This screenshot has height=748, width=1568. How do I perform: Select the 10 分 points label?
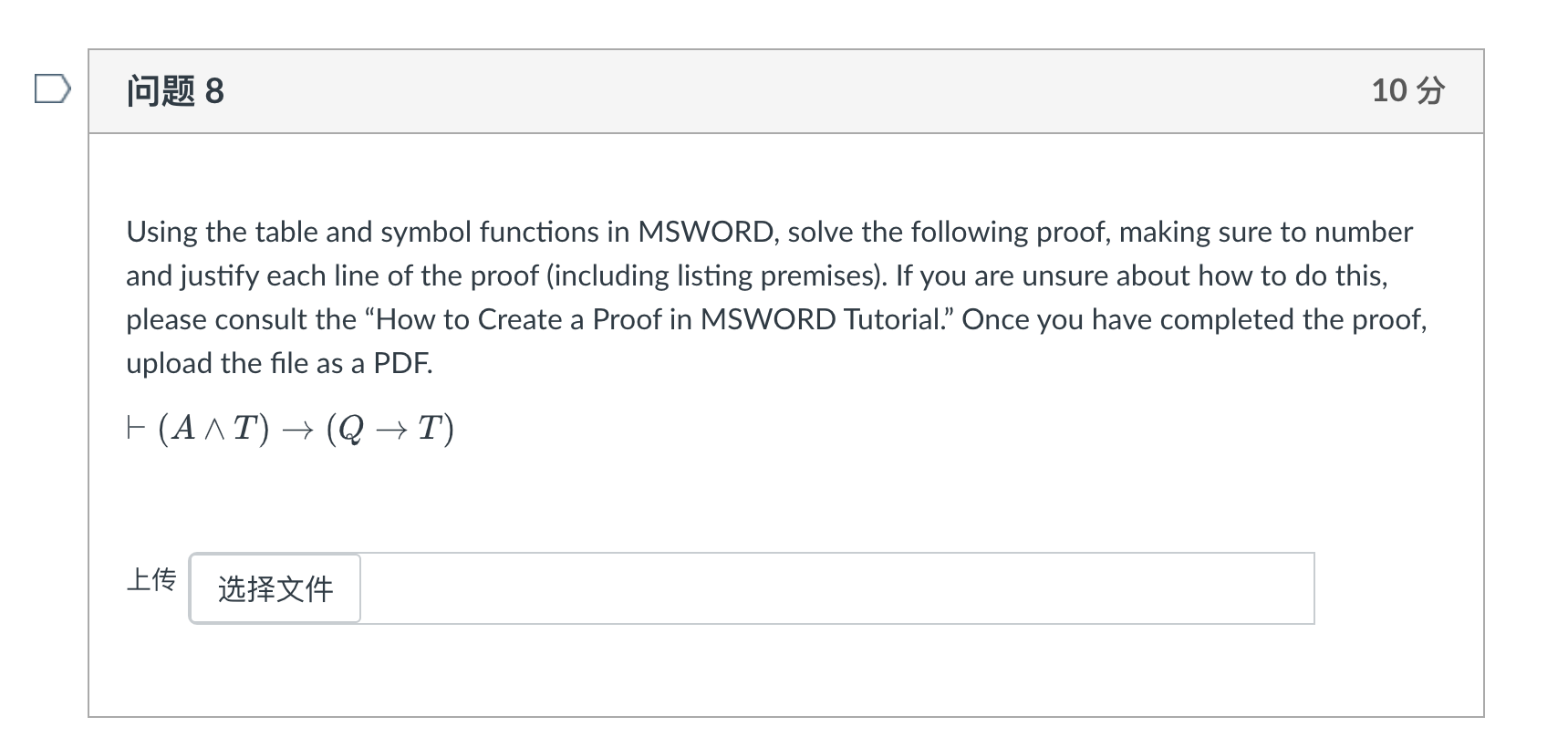(1408, 90)
